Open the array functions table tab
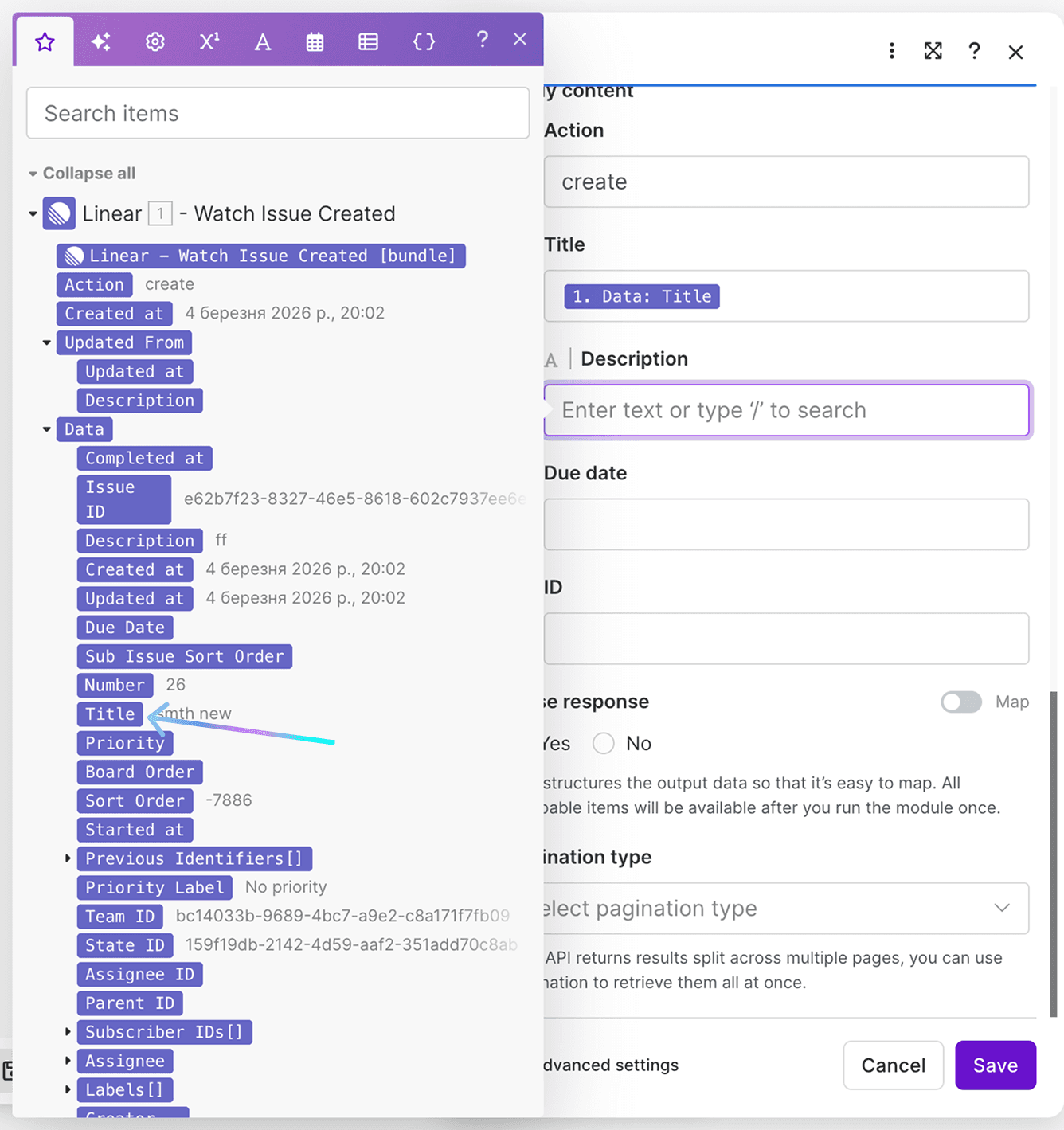 (368, 41)
